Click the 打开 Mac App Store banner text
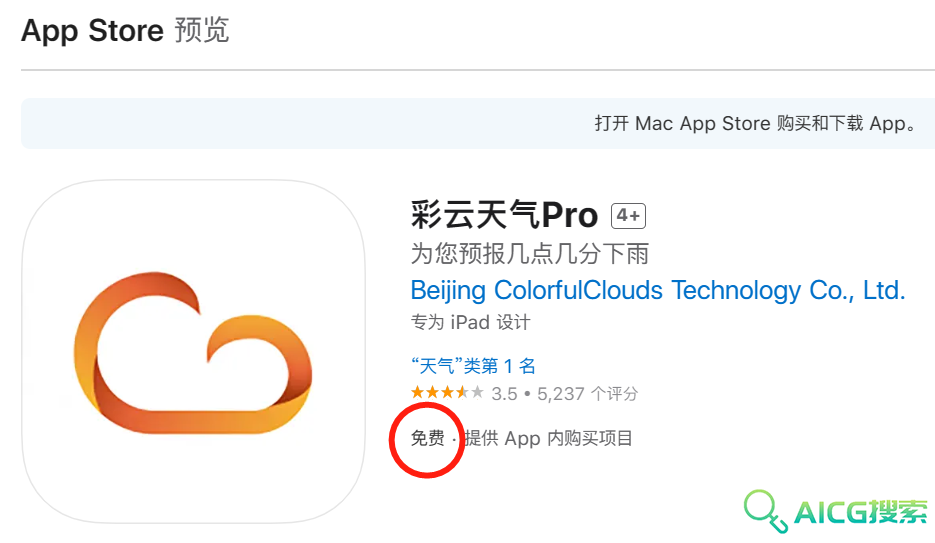The height and width of the screenshot is (543, 935). [x=755, y=123]
